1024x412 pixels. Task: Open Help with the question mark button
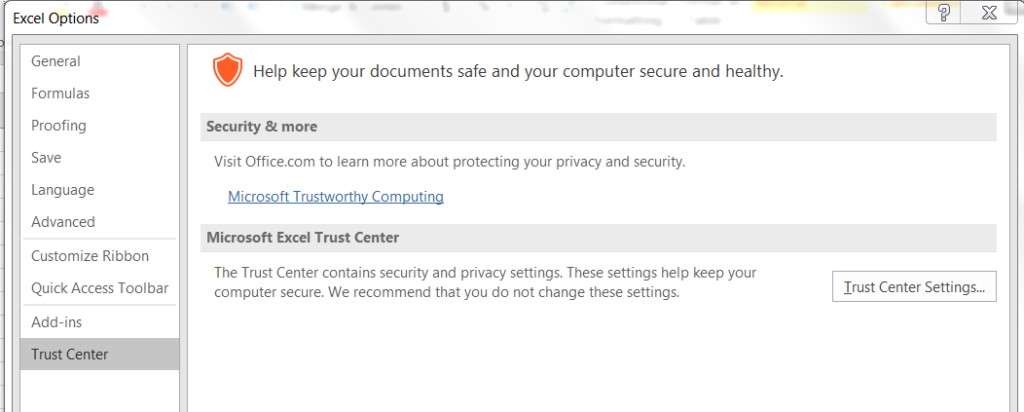[x=944, y=12]
